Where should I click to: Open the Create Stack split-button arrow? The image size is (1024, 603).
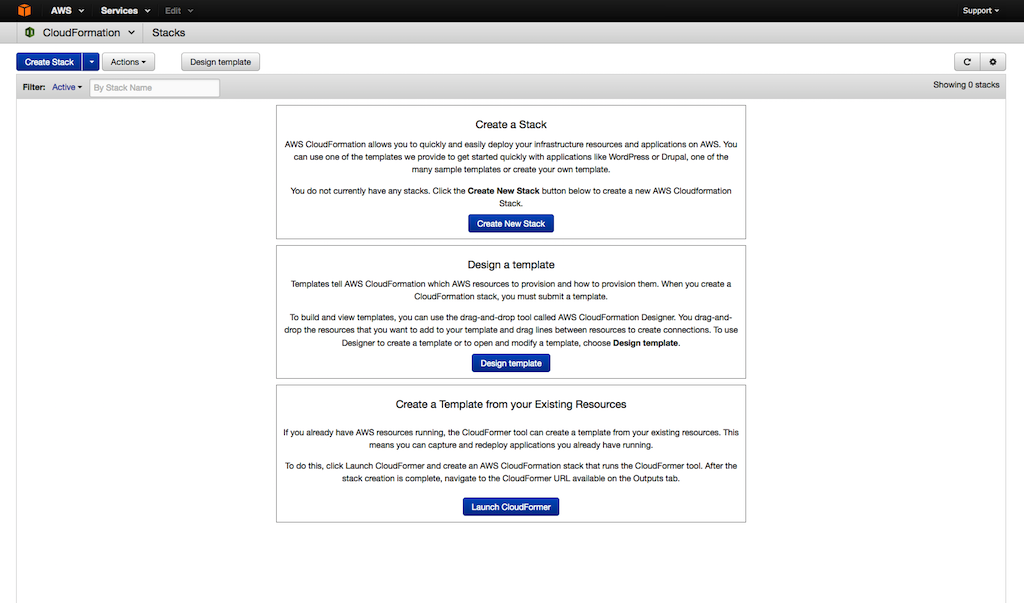tap(91, 62)
